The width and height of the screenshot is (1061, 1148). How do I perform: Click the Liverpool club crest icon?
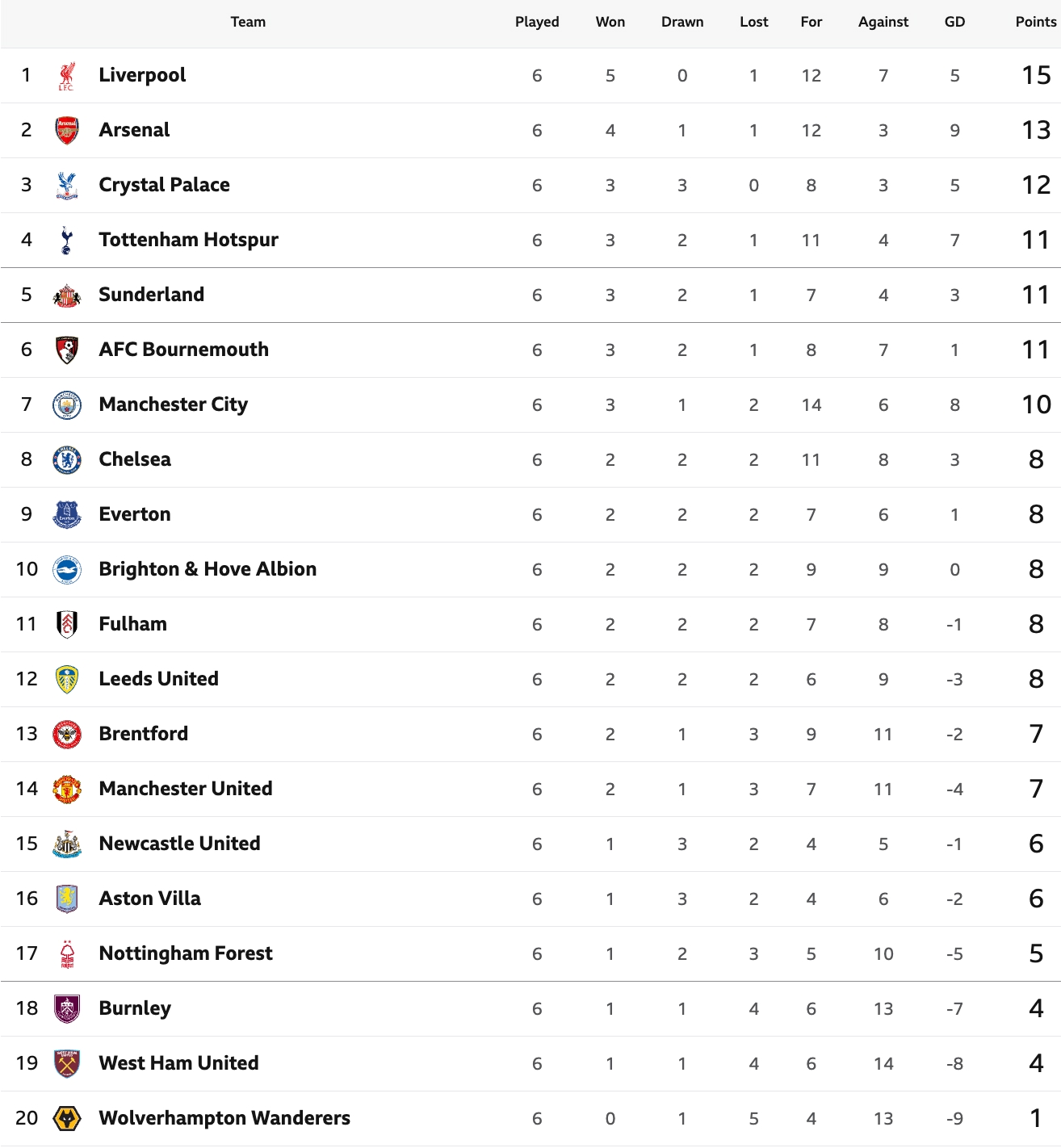pyautogui.click(x=67, y=76)
